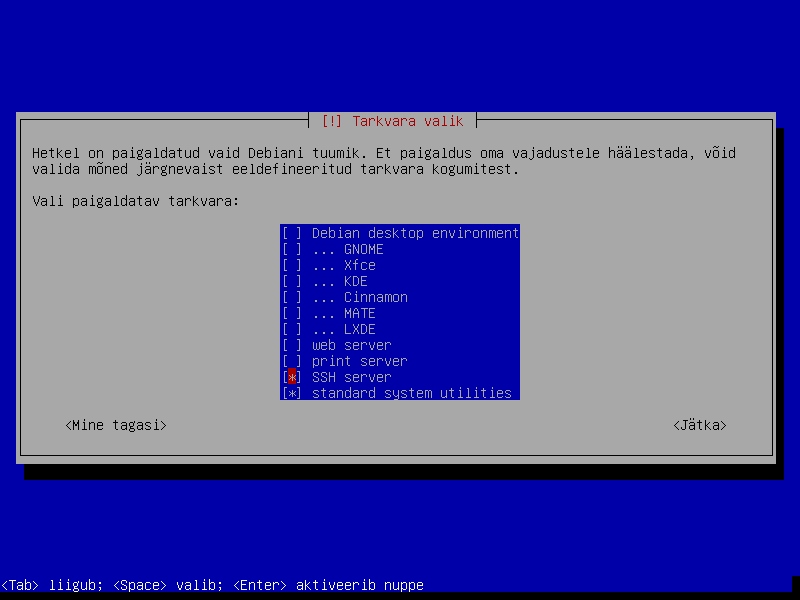Click the 'Debian desktop environment' label
Viewport: 800px width, 600px height.
pyautogui.click(x=415, y=233)
